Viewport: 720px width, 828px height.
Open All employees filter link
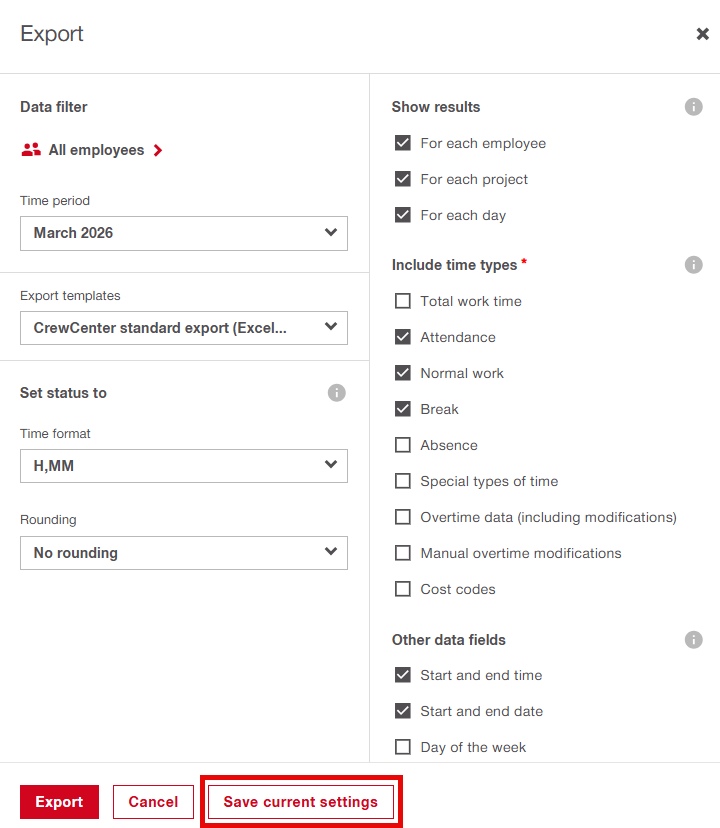(x=96, y=150)
